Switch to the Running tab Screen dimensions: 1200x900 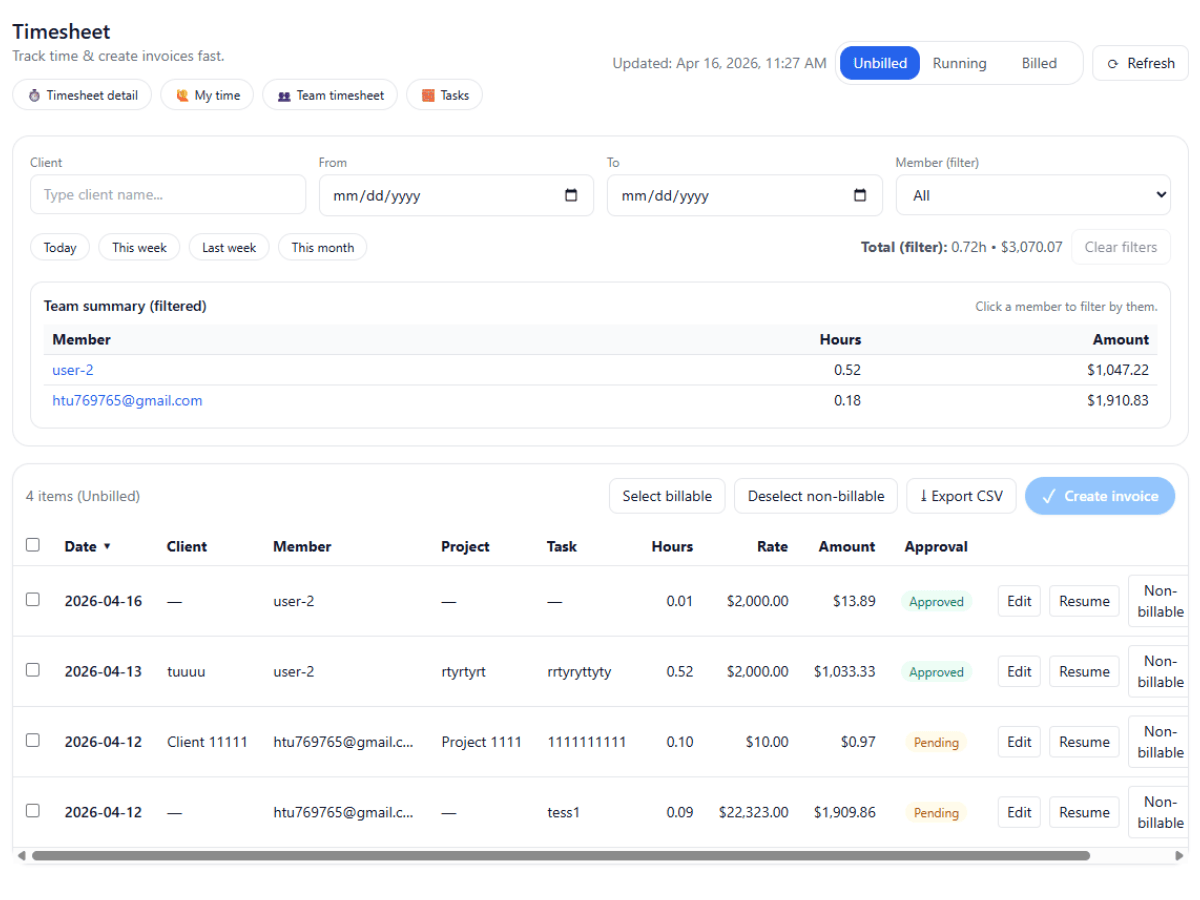[x=960, y=63]
